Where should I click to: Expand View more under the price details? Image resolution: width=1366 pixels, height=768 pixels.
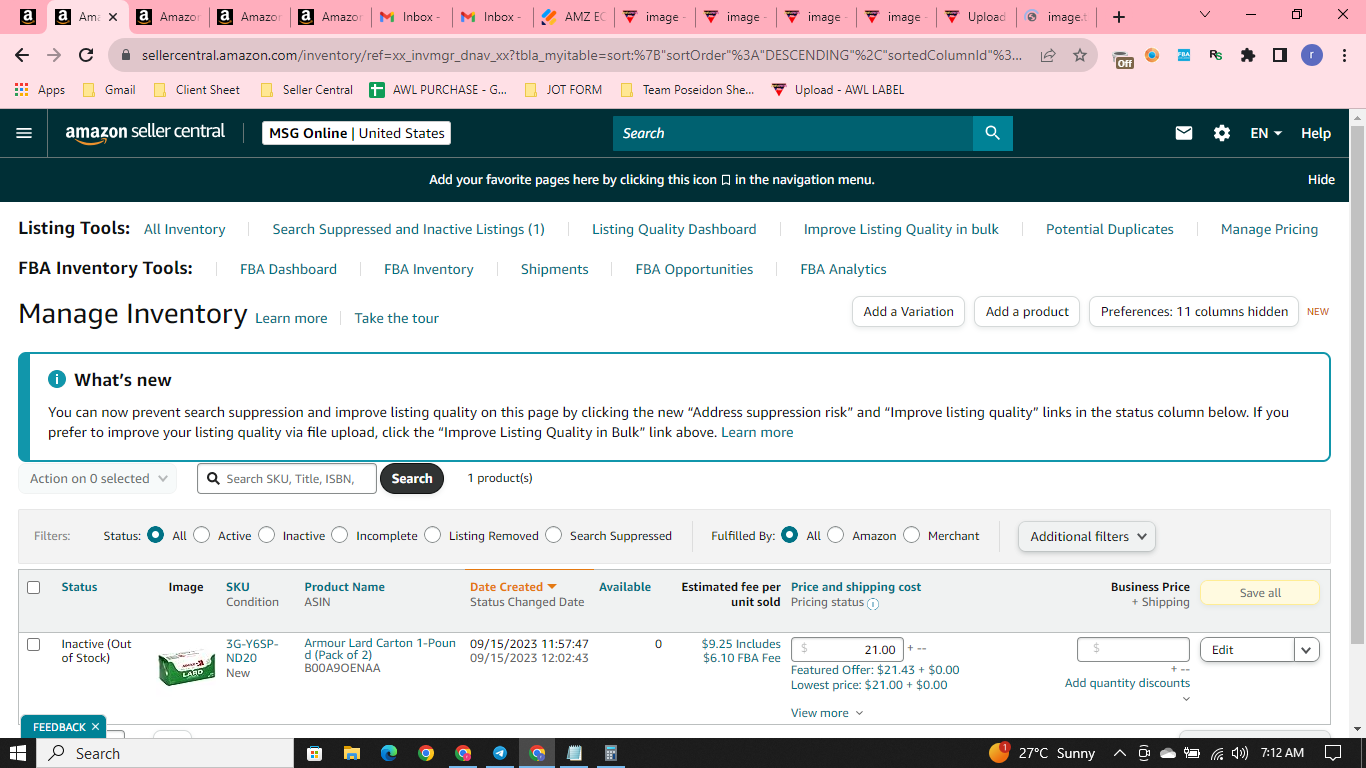[x=827, y=713]
